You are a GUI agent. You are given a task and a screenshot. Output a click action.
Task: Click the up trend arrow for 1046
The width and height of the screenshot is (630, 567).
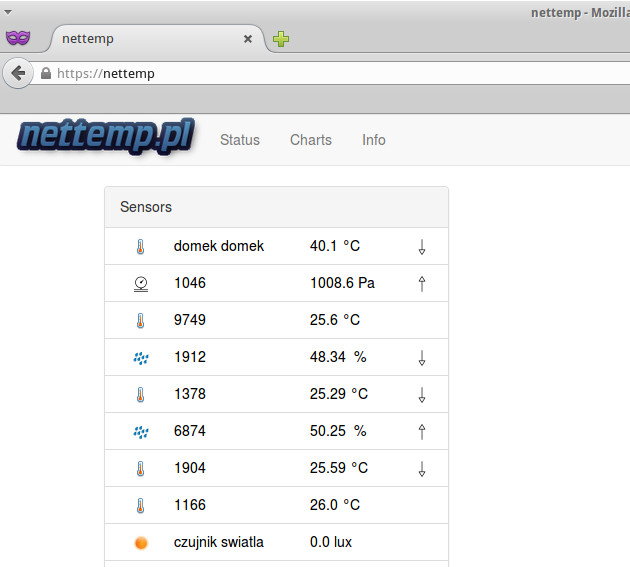point(422,284)
